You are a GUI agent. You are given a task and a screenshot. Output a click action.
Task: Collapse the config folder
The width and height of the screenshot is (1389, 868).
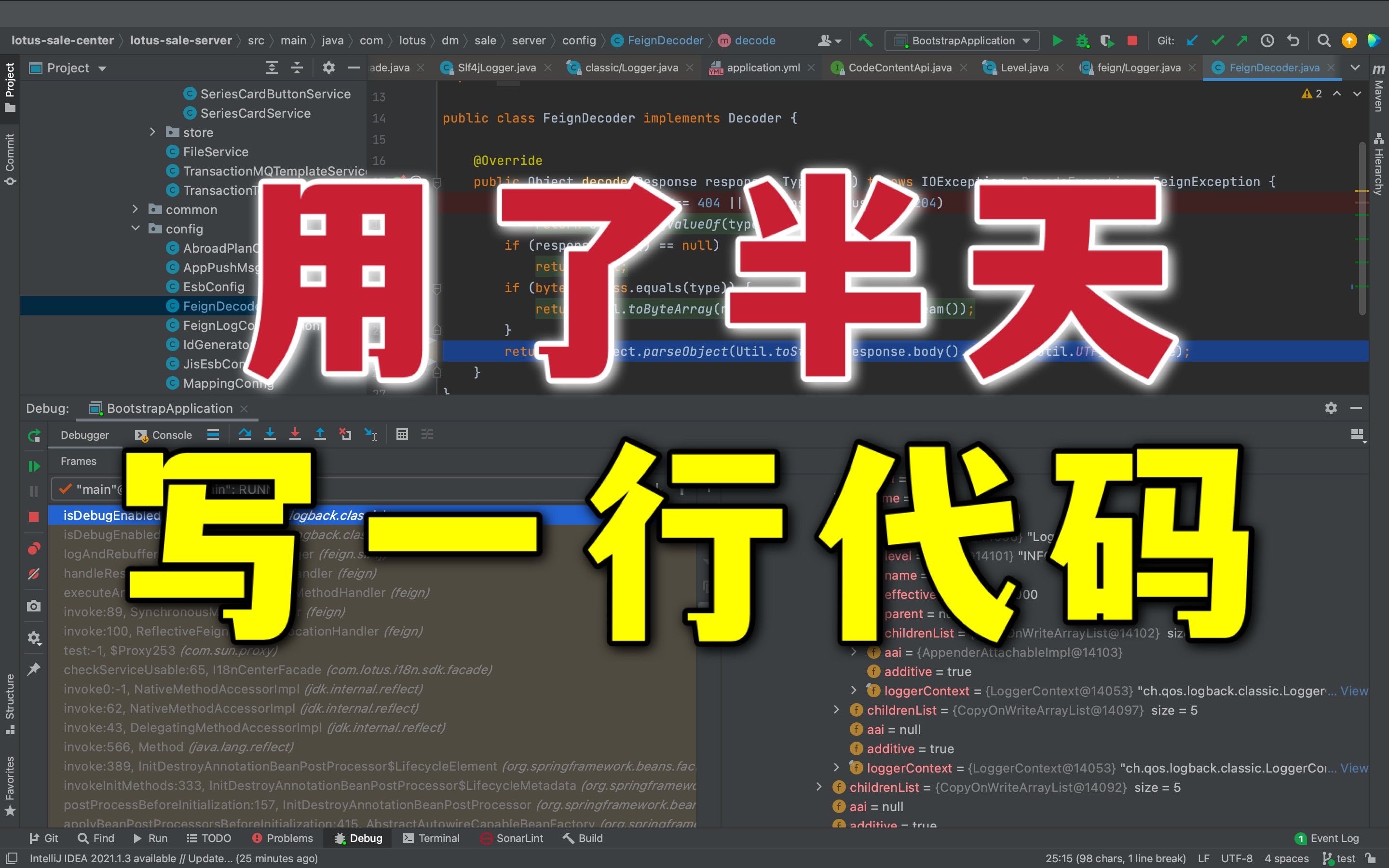135,228
